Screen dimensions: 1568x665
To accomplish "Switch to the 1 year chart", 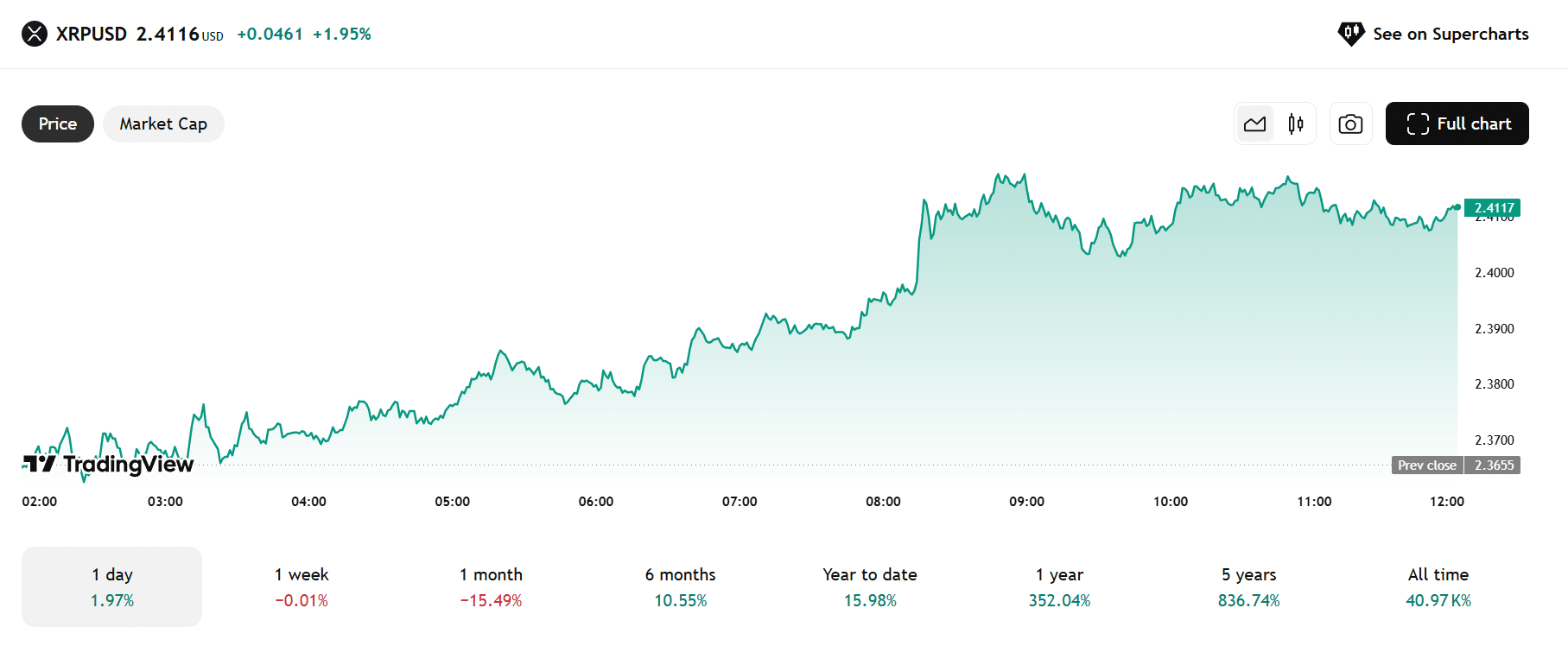I will pos(1059,586).
